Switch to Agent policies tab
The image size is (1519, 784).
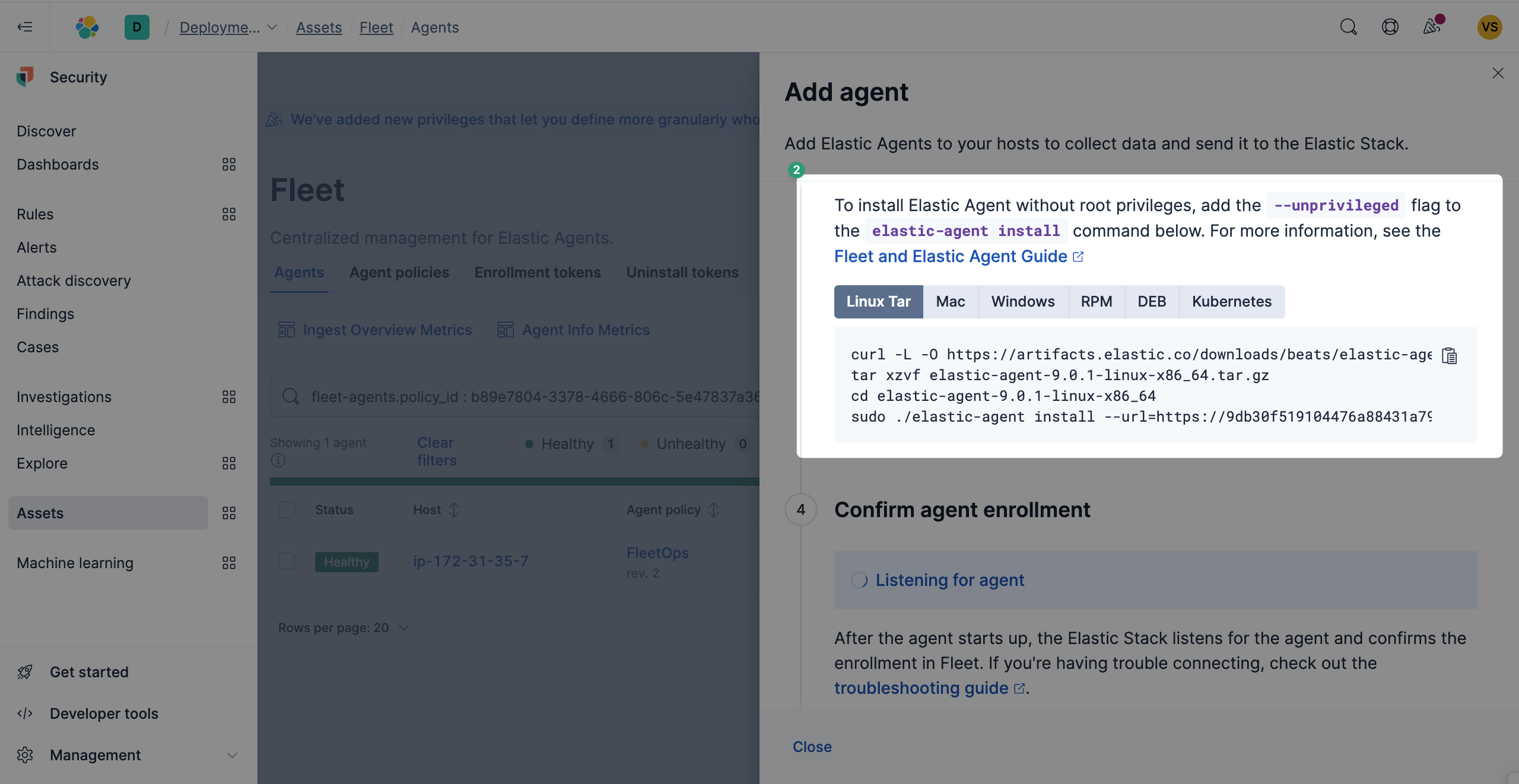399,272
